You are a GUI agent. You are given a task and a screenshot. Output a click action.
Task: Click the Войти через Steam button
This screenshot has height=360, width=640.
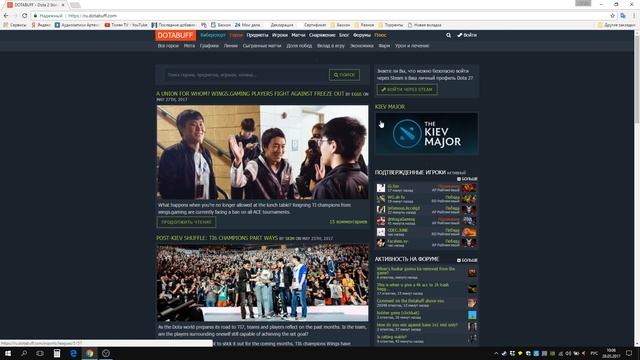point(407,89)
